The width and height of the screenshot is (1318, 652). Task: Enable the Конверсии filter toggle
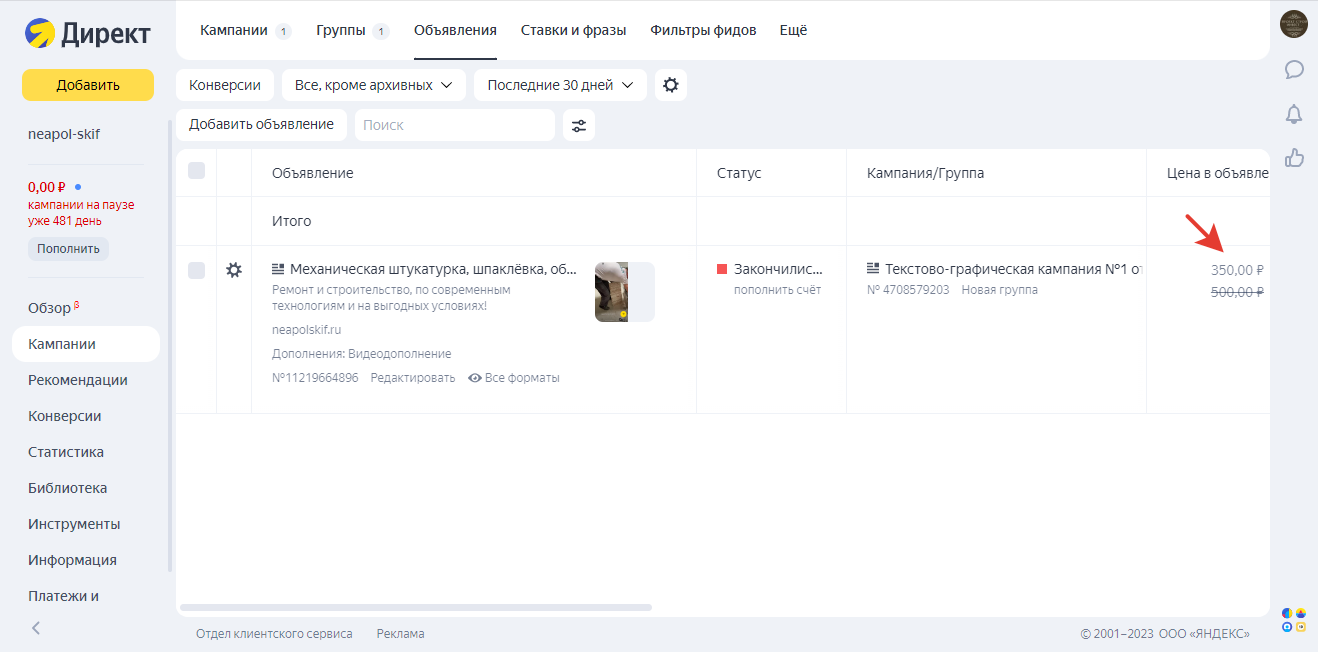click(x=224, y=85)
